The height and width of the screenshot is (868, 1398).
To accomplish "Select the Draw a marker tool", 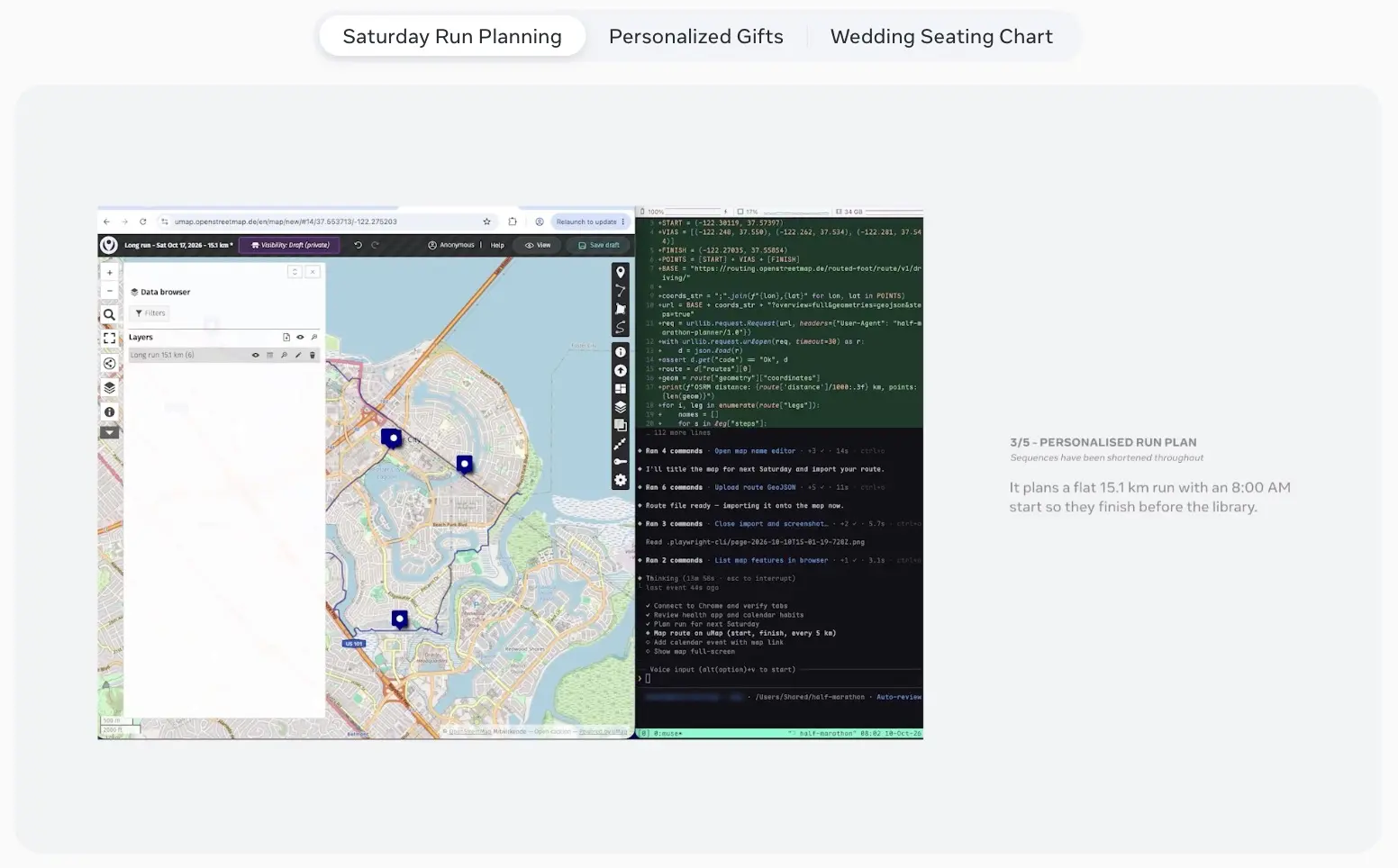I will 620,272.
